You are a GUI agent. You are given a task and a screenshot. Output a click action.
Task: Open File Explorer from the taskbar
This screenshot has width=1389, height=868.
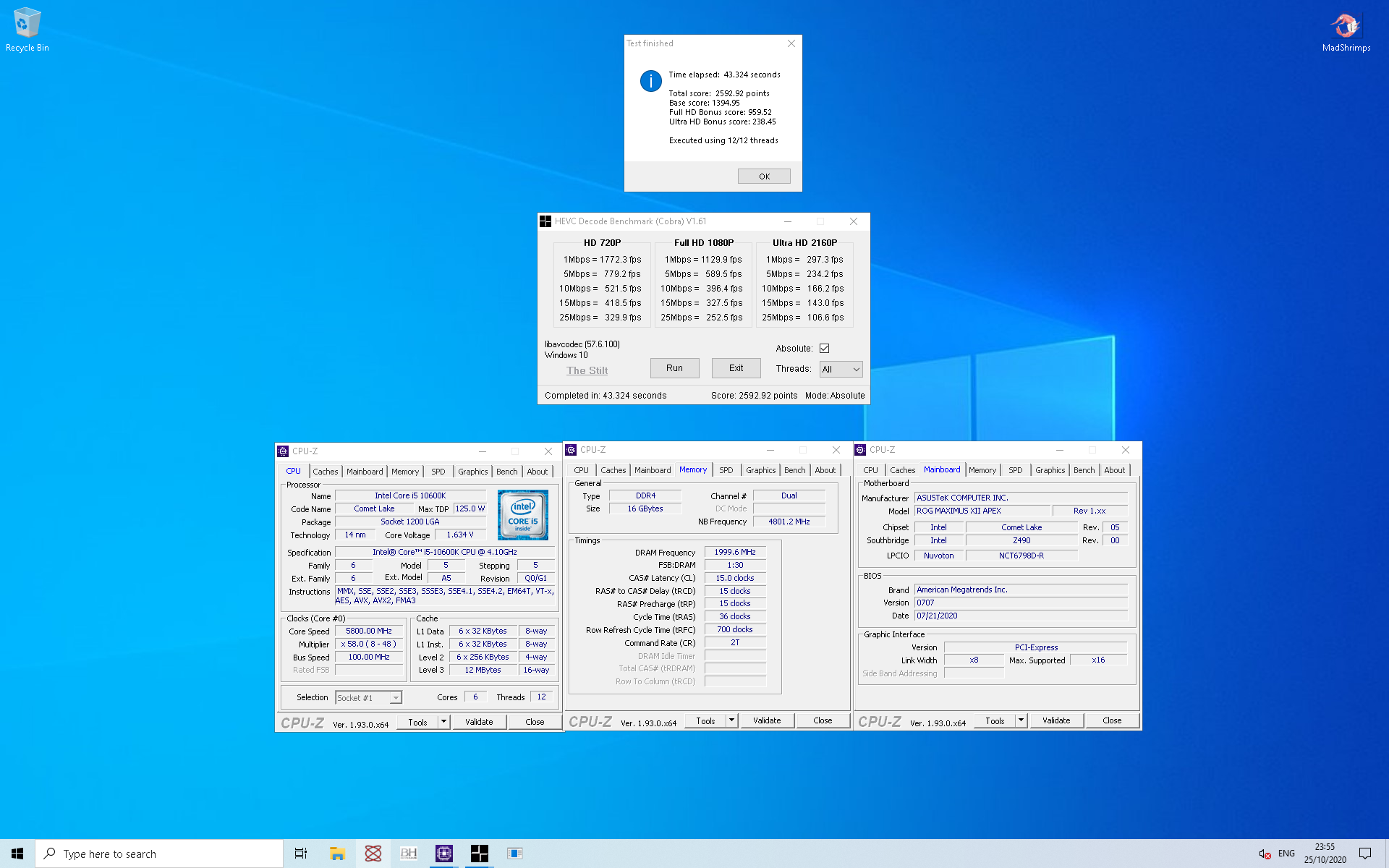pos(337,854)
